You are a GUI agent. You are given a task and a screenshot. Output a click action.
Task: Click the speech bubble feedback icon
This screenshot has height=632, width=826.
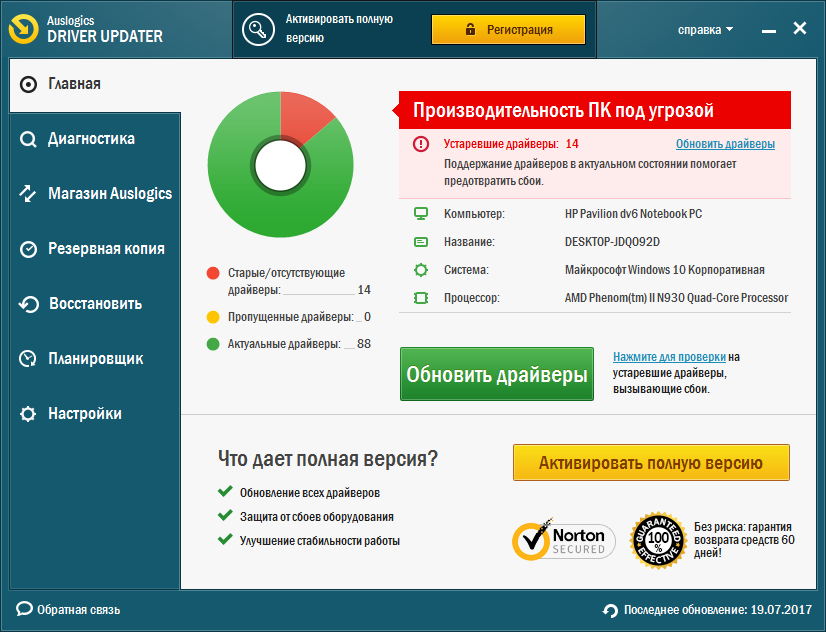pos(24,609)
